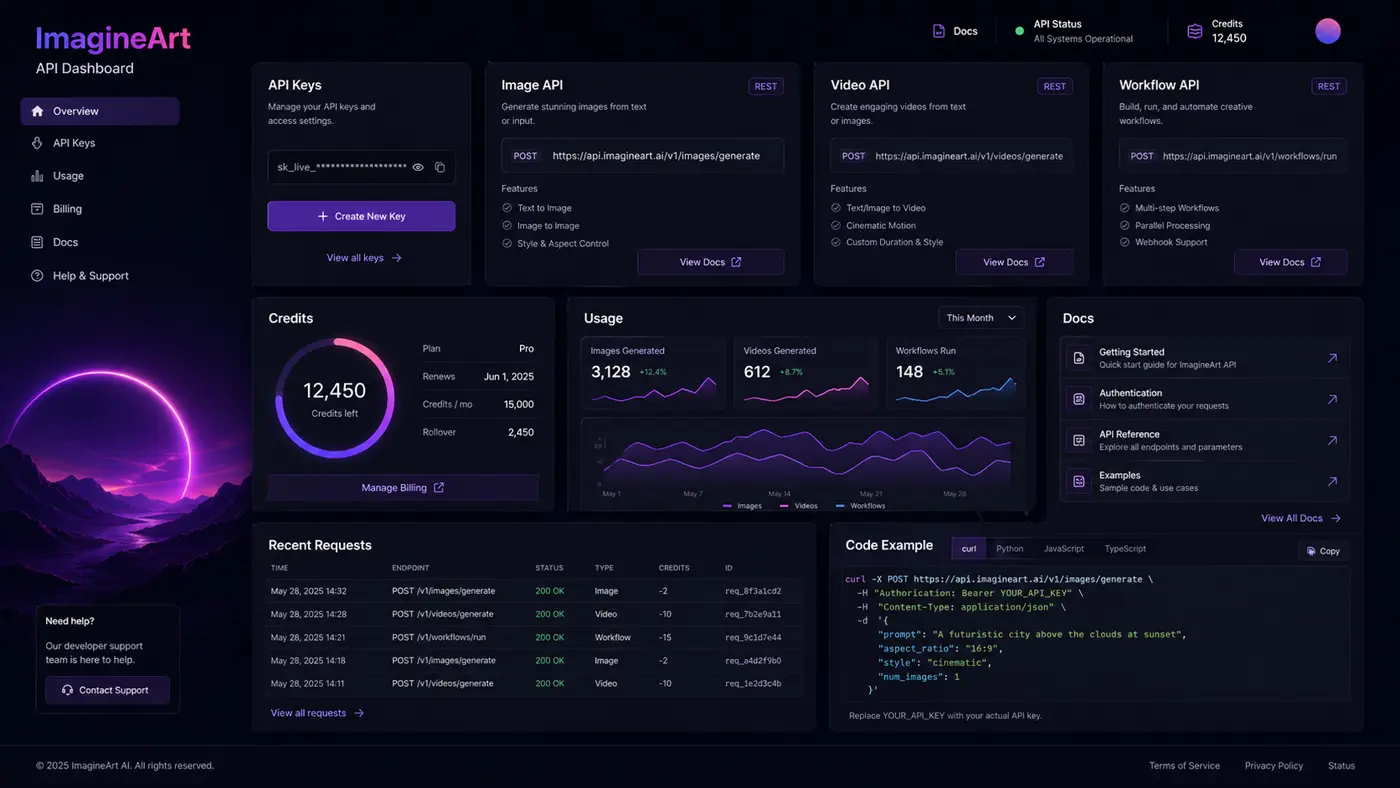The image size is (1400, 788).
Task: Copy the API key using the copy icon
Action: click(440, 168)
